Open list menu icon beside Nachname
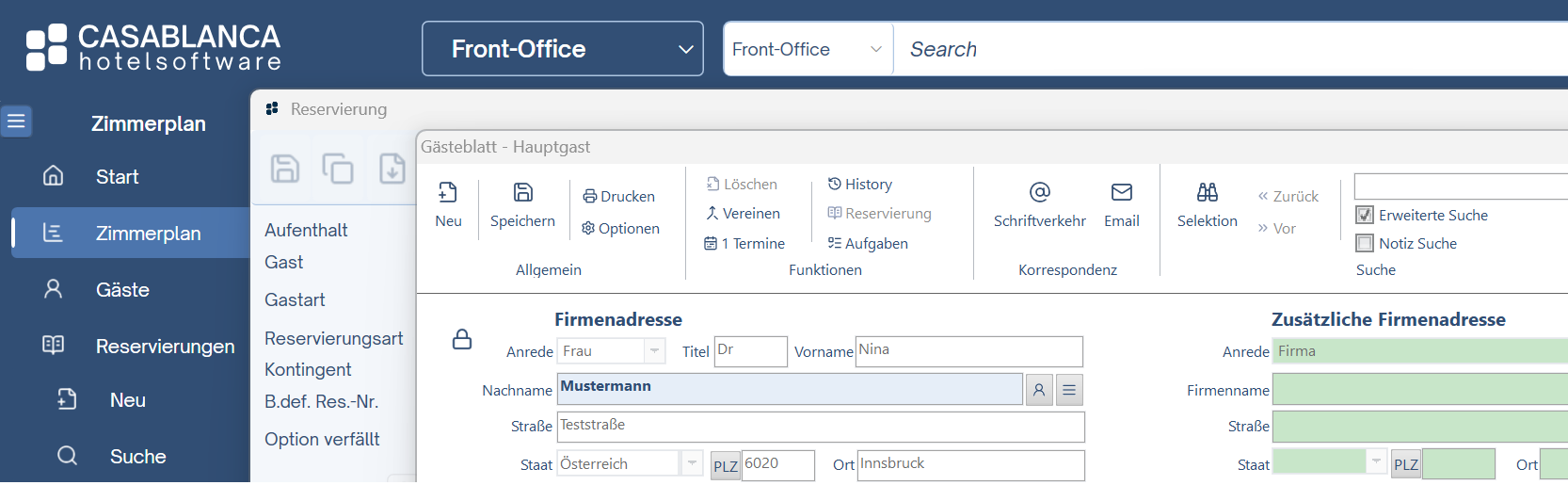The height and width of the screenshot is (485, 1568). click(x=1069, y=390)
